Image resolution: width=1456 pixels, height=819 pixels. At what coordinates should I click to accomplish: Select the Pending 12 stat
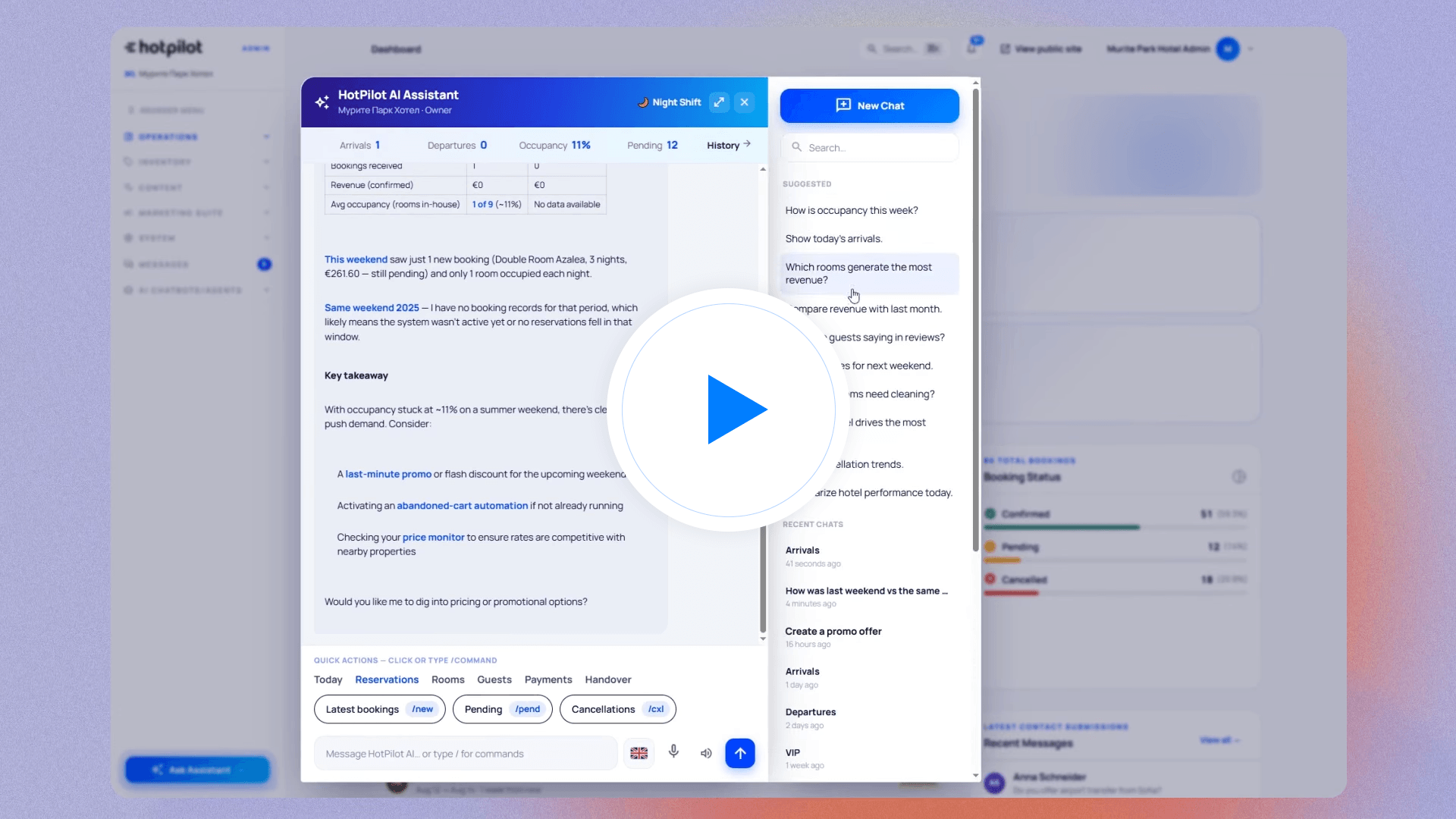click(x=652, y=145)
